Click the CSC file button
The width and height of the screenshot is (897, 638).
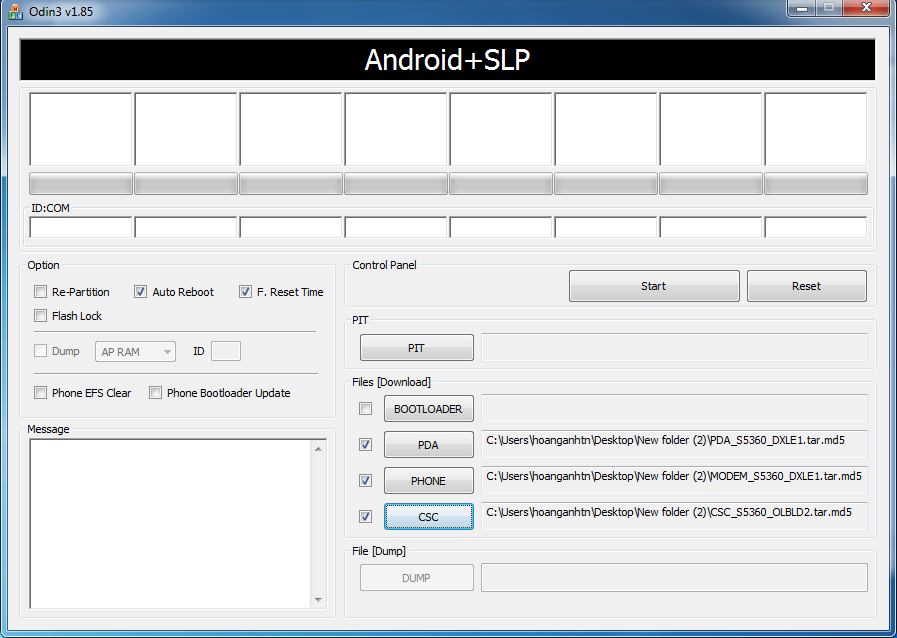click(428, 517)
